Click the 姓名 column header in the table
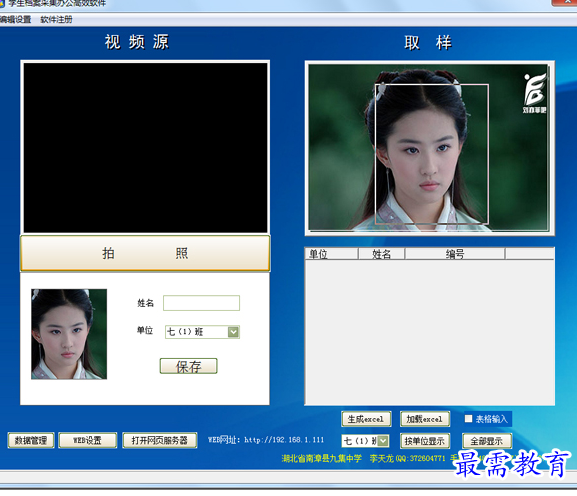Screen dimensions: 577x496 [382, 254]
